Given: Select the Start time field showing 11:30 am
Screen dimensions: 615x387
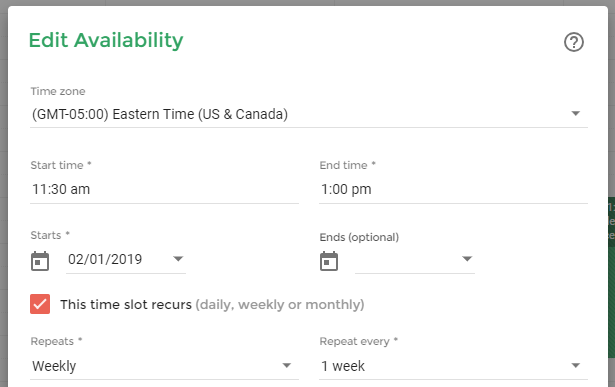Looking at the screenshot, I should pyautogui.click(x=164, y=190).
